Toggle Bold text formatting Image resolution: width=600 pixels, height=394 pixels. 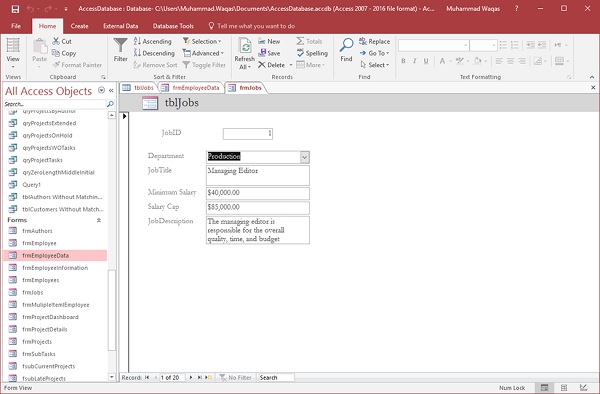403,61
